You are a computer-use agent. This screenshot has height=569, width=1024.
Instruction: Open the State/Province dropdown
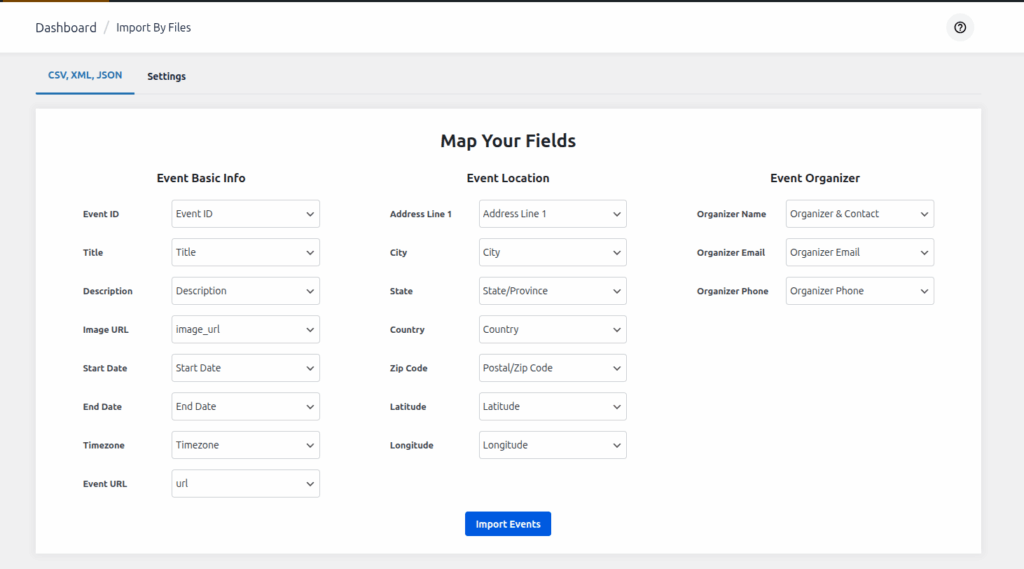(x=553, y=291)
